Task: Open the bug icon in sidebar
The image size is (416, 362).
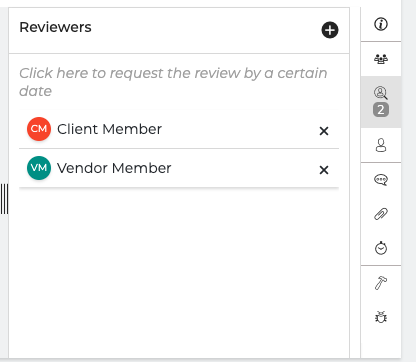Action: (381, 317)
